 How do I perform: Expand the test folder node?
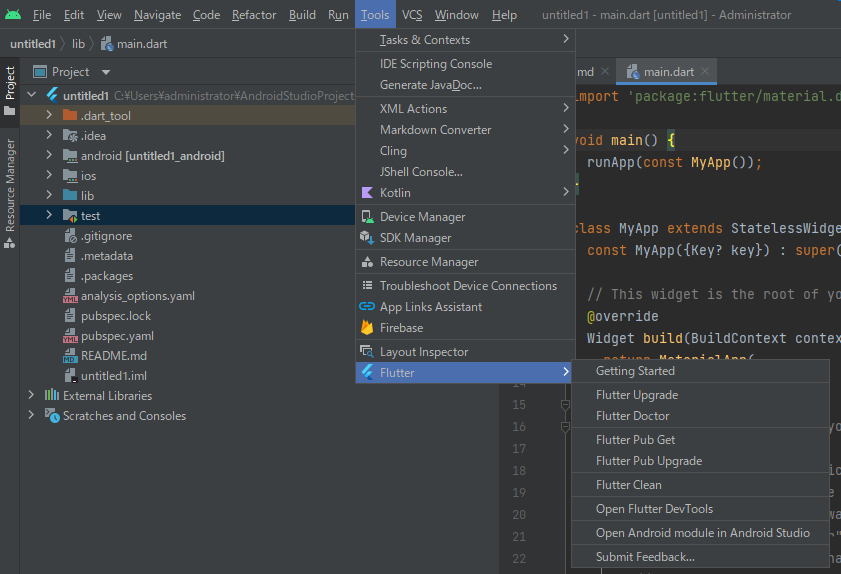49,215
